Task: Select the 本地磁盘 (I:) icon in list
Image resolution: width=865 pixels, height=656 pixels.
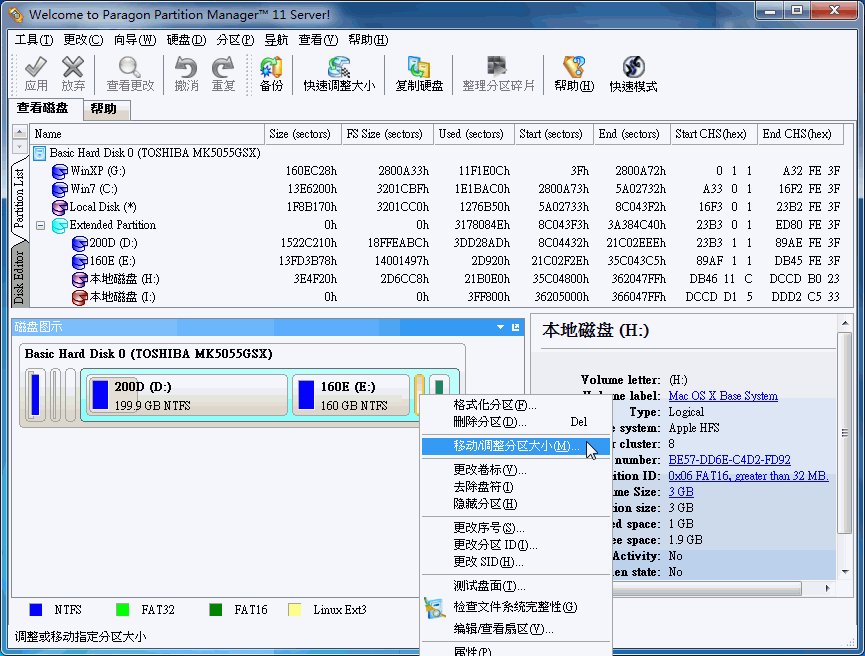Action: (80, 298)
